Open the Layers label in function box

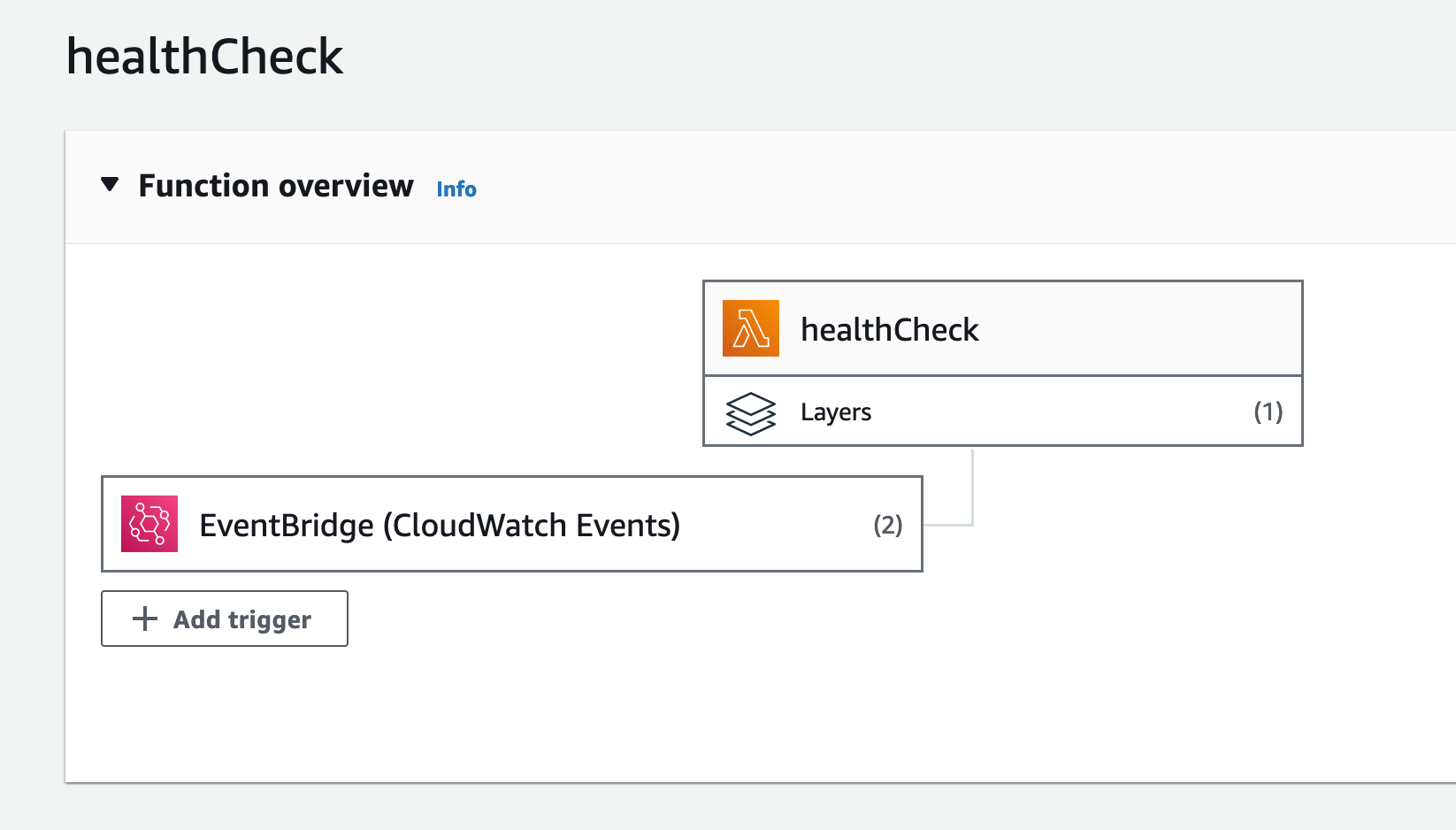pyautogui.click(x=836, y=412)
